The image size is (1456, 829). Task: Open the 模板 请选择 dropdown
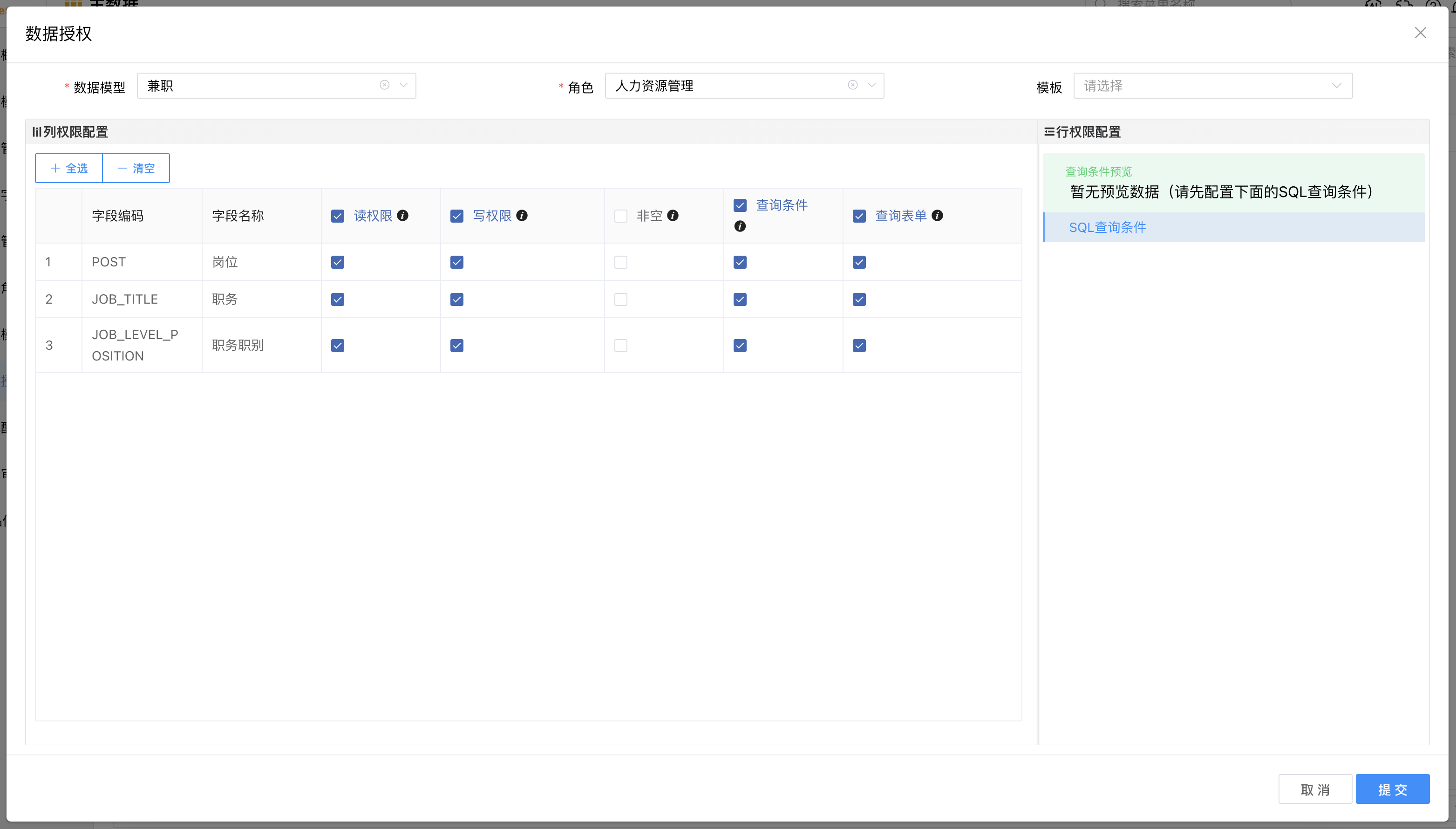(x=1213, y=85)
